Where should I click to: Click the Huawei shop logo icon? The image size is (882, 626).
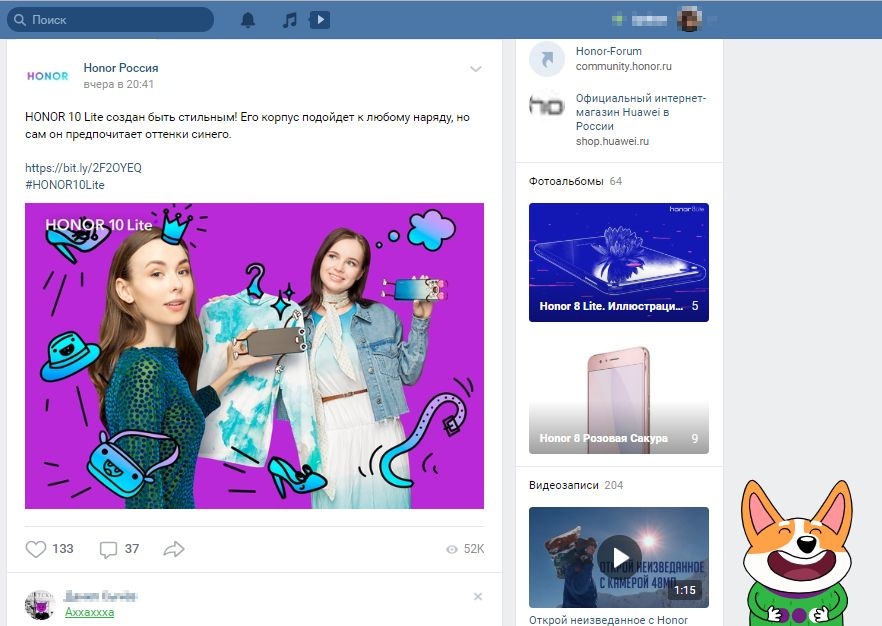(x=546, y=106)
